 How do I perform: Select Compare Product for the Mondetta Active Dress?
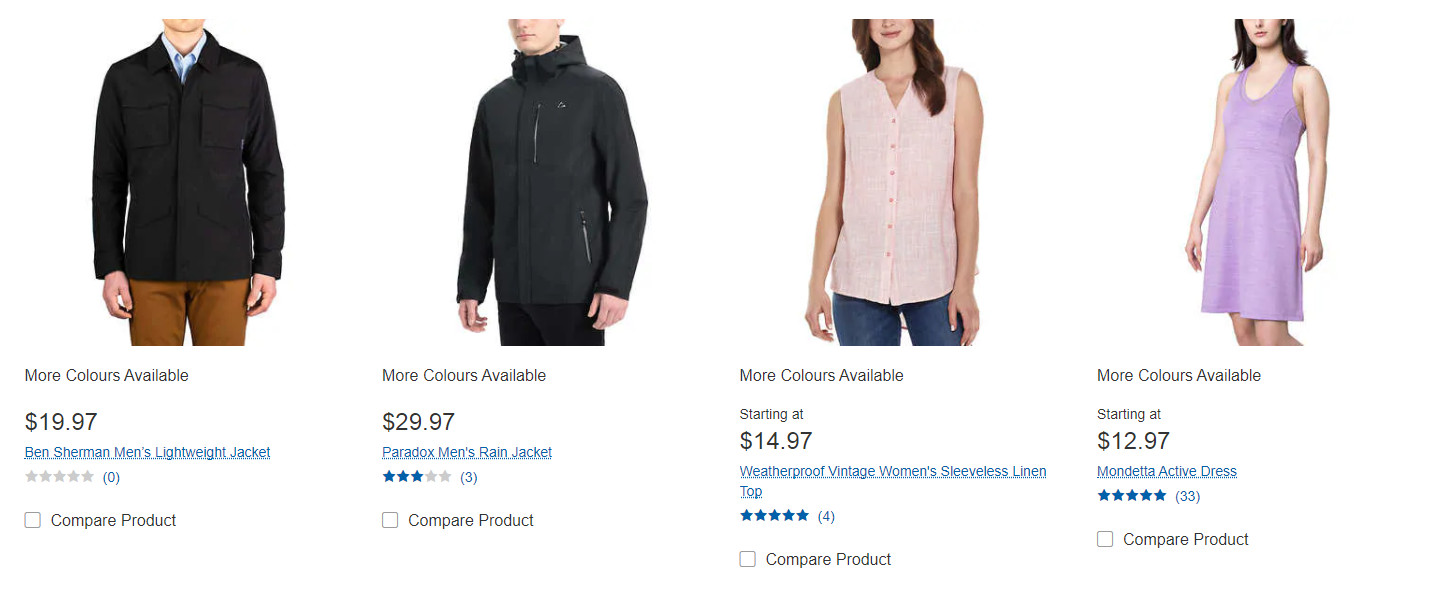1105,539
